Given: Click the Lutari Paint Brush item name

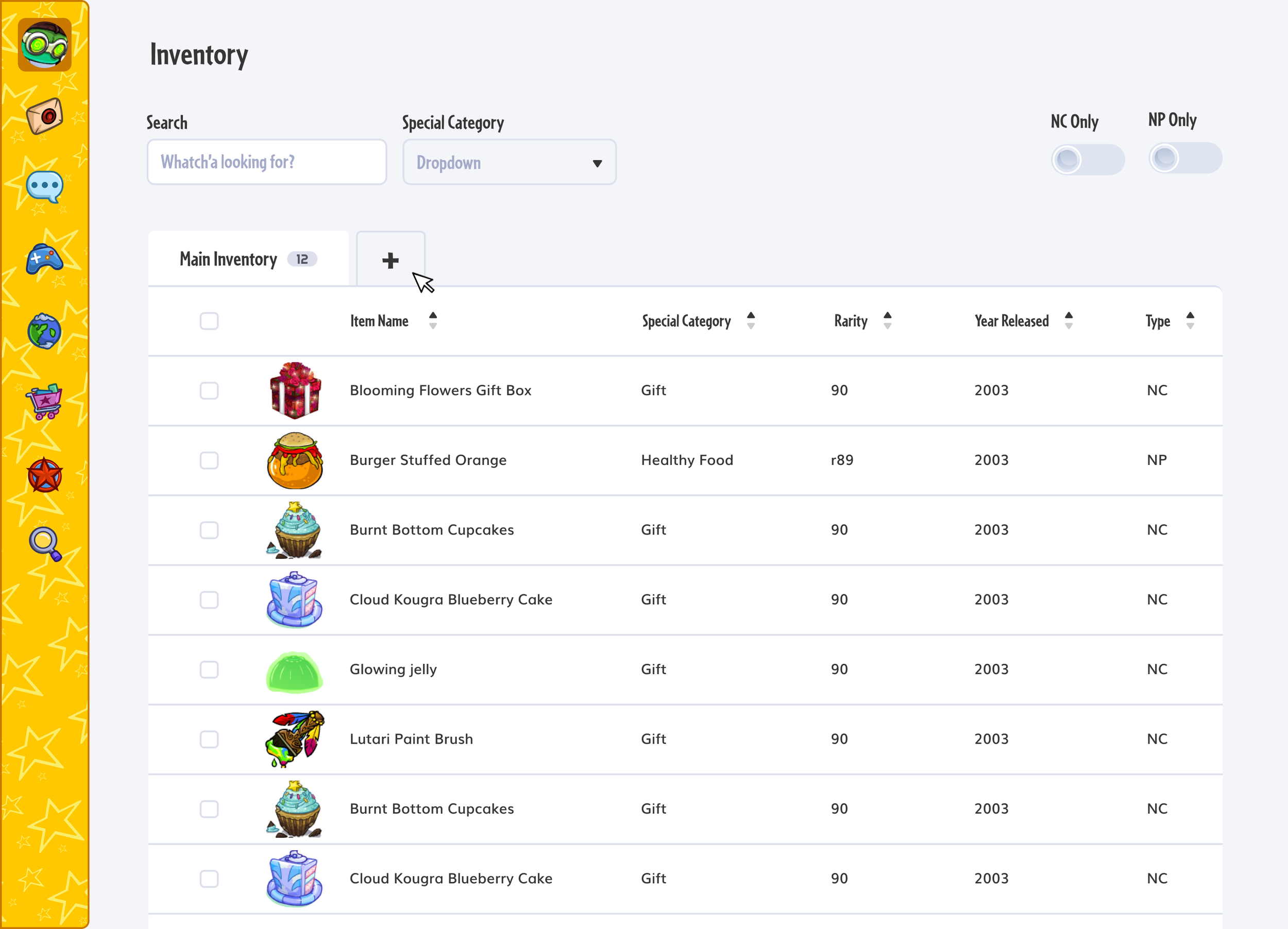Looking at the screenshot, I should coord(411,739).
